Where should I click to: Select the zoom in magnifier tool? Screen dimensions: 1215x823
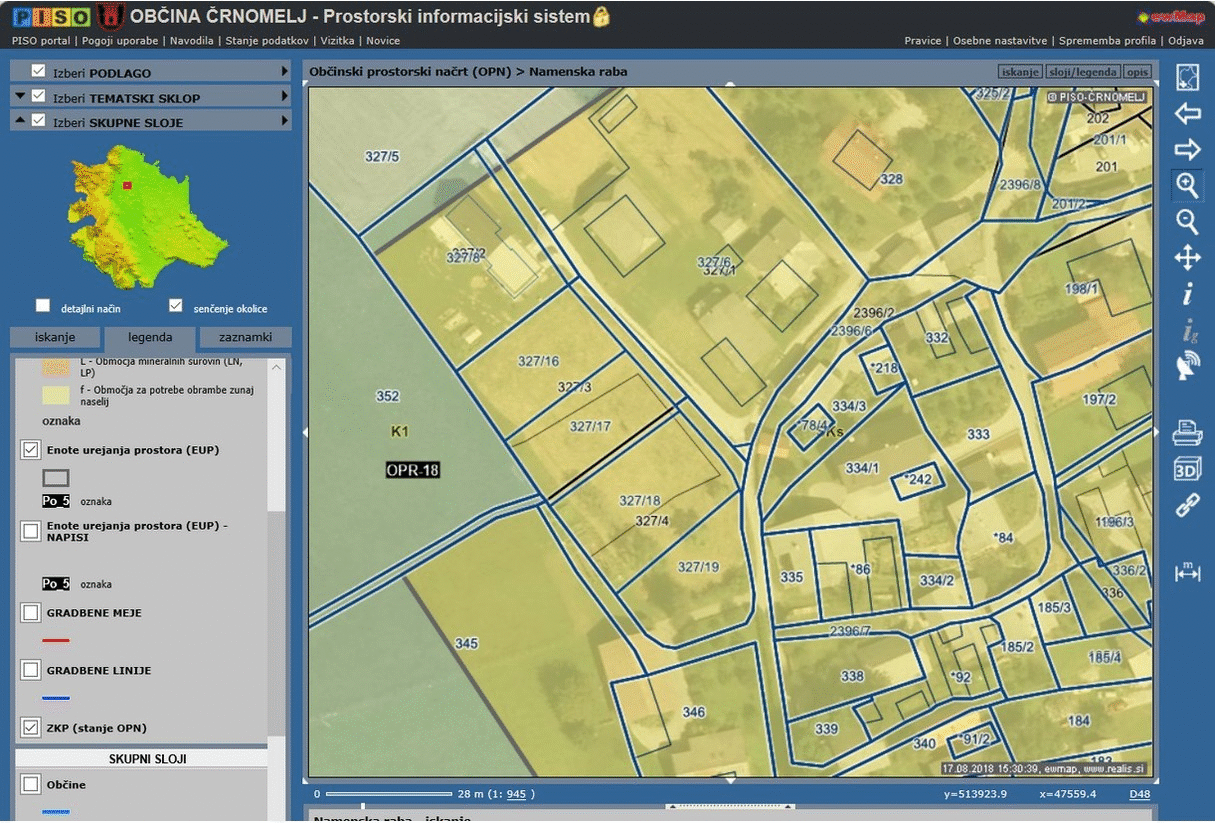1187,186
